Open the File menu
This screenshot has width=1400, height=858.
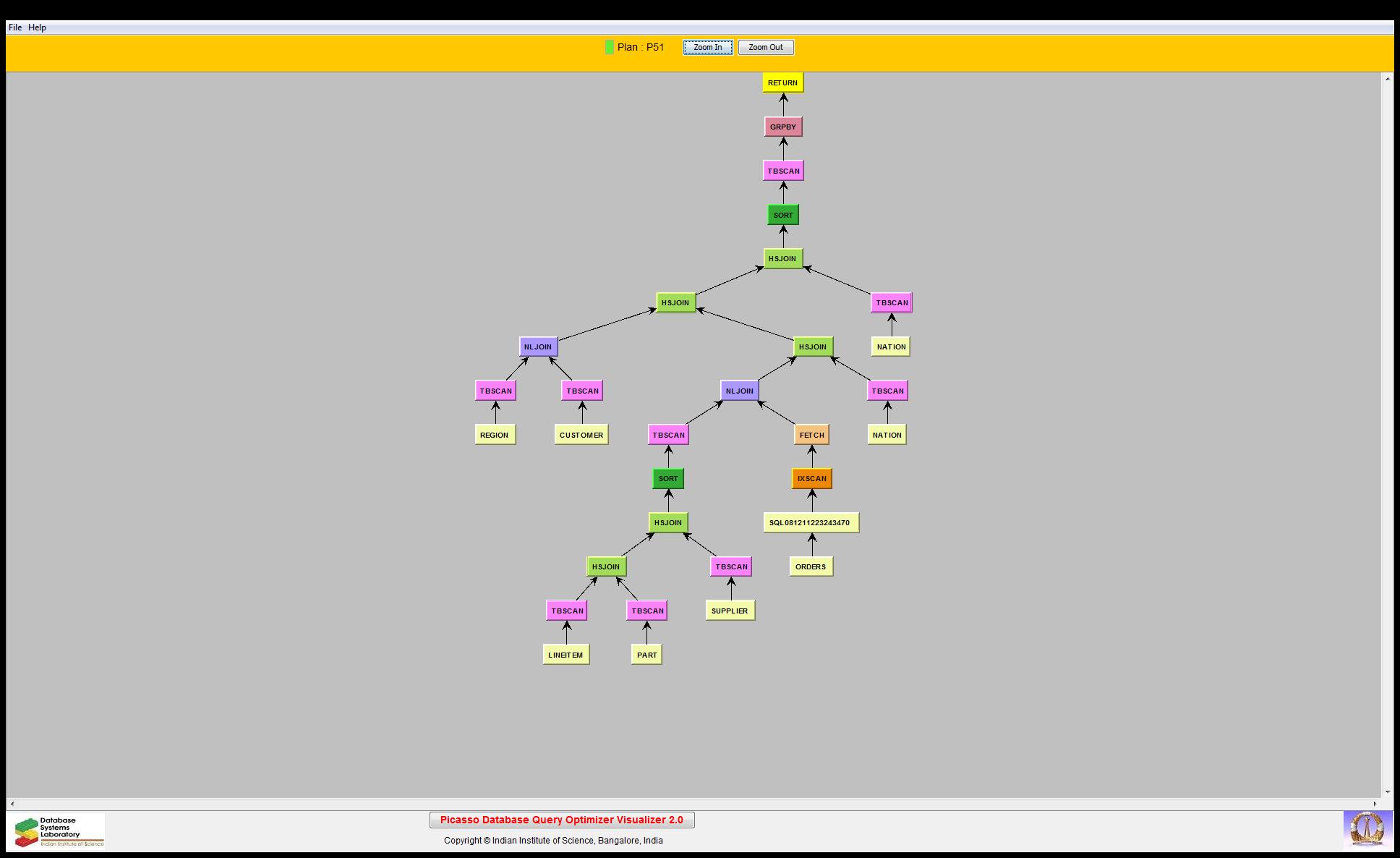click(x=14, y=27)
